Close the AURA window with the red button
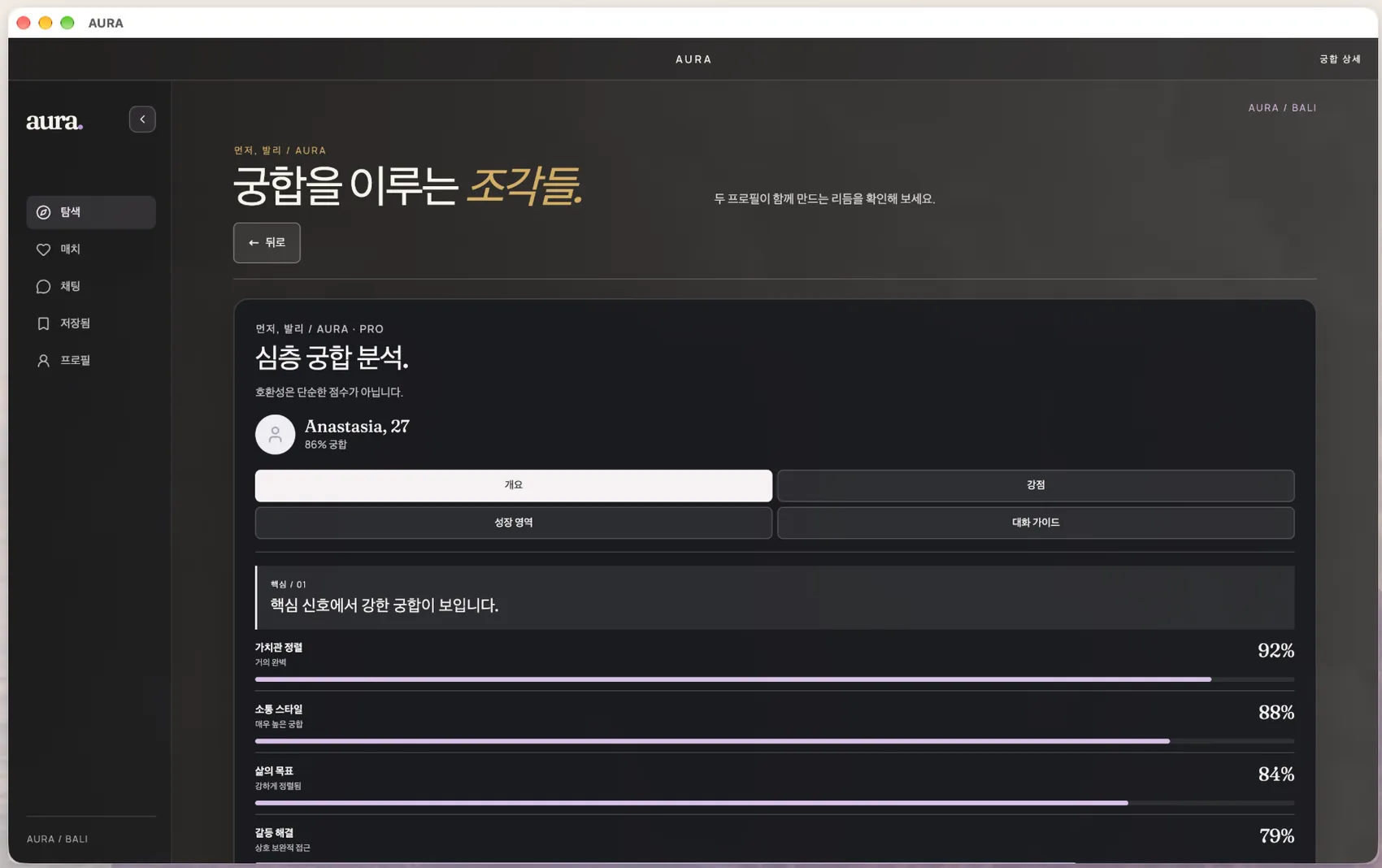This screenshot has height=868, width=1382. (x=24, y=23)
